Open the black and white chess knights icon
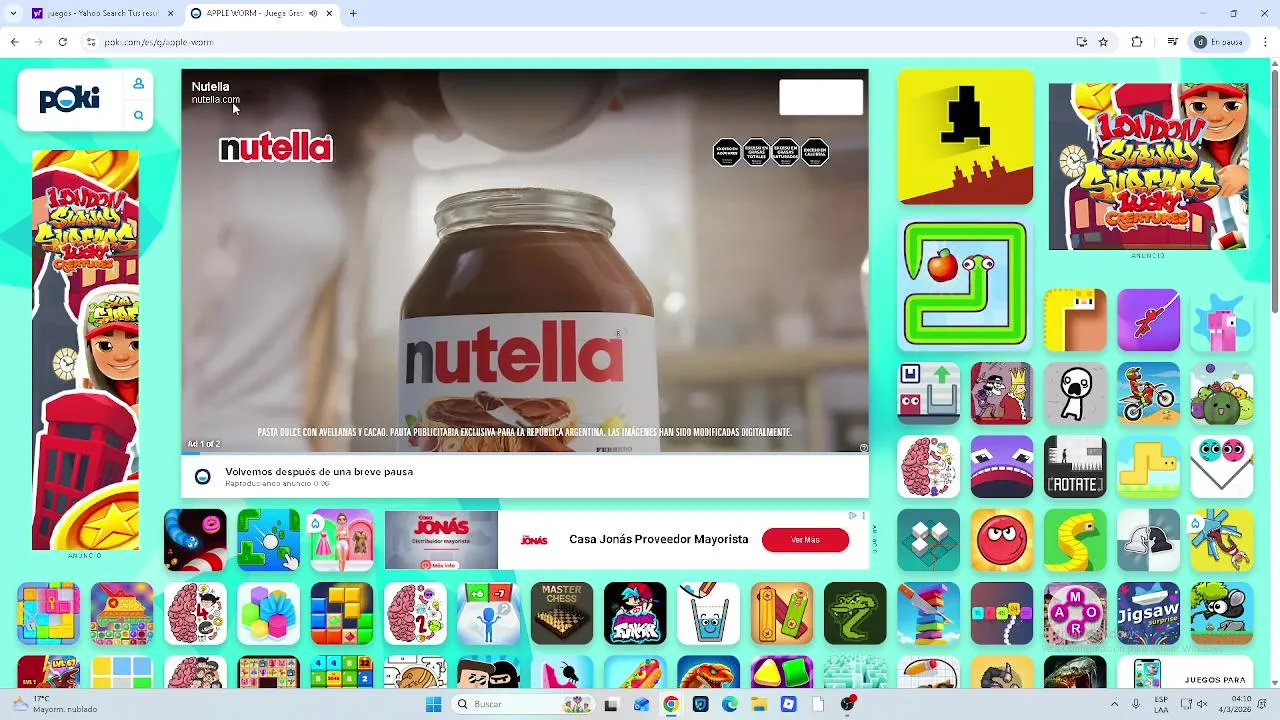 tap(1148, 540)
